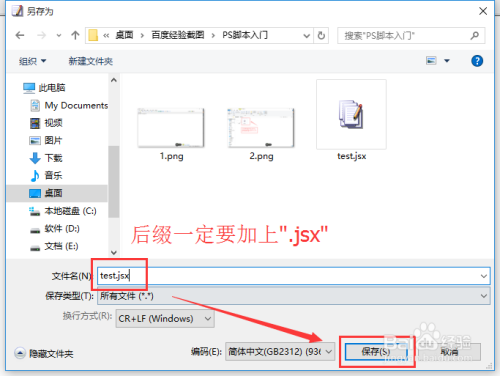Viewport: 500px width, 376px height.
Task: Open help with the question mark icon
Action: (477, 61)
